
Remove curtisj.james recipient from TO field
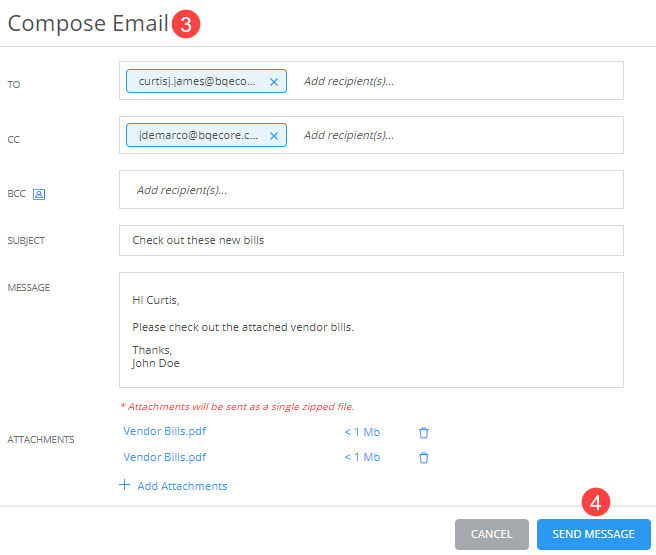pyautogui.click(x=274, y=82)
